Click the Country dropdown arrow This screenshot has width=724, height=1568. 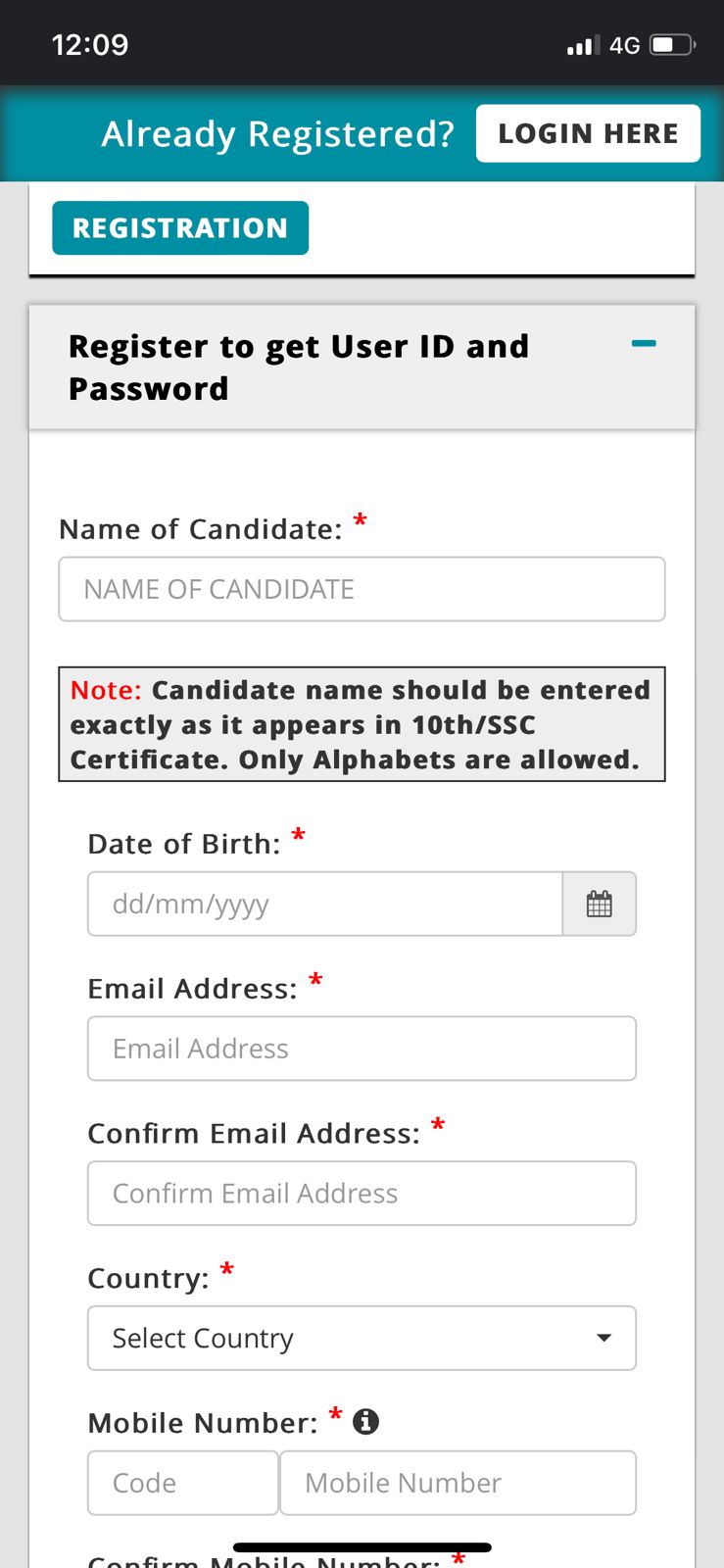pos(604,1338)
